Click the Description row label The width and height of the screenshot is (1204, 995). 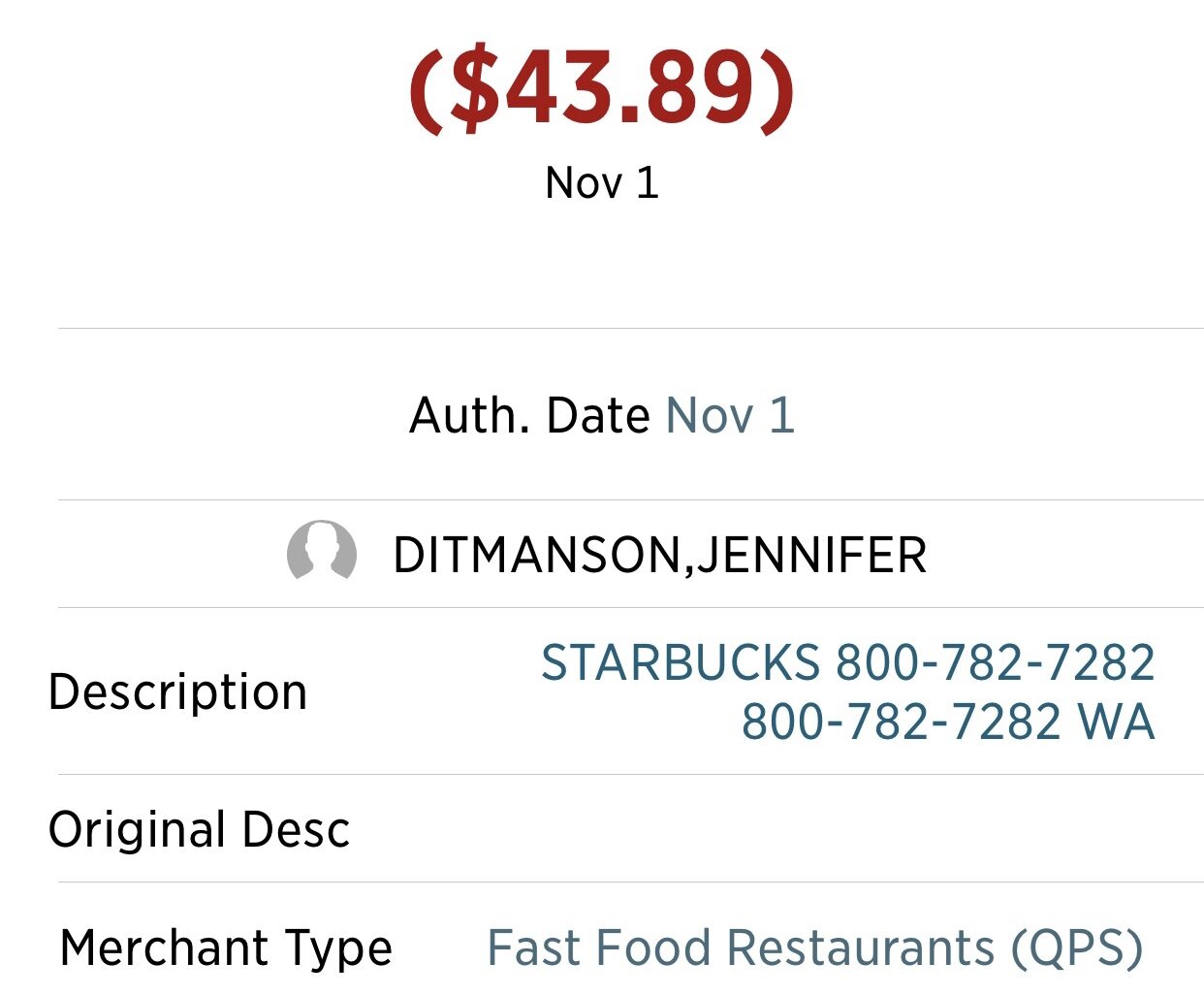click(179, 692)
